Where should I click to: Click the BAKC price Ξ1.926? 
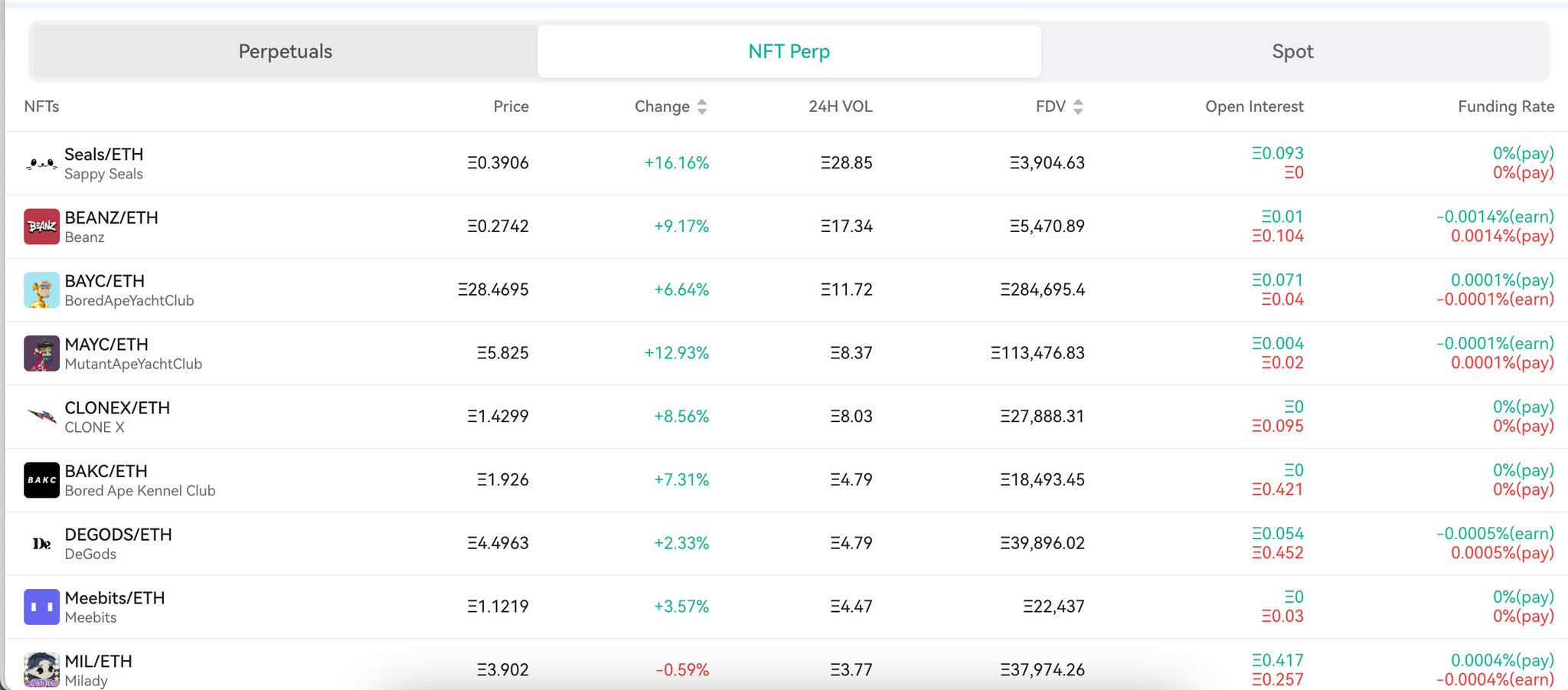[502, 480]
